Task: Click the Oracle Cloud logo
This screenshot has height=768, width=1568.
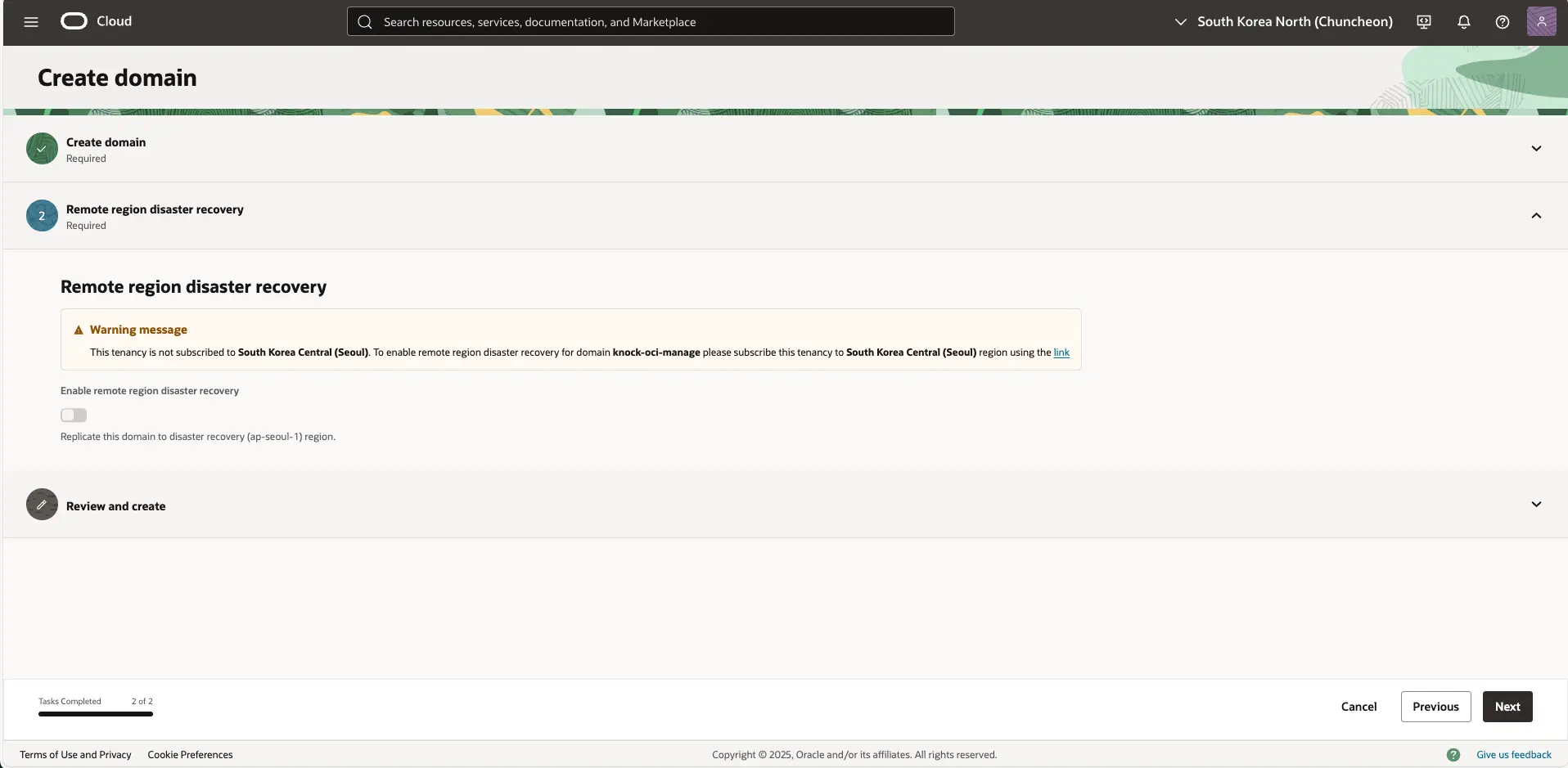Action: pyautogui.click(x=73, y=20)
